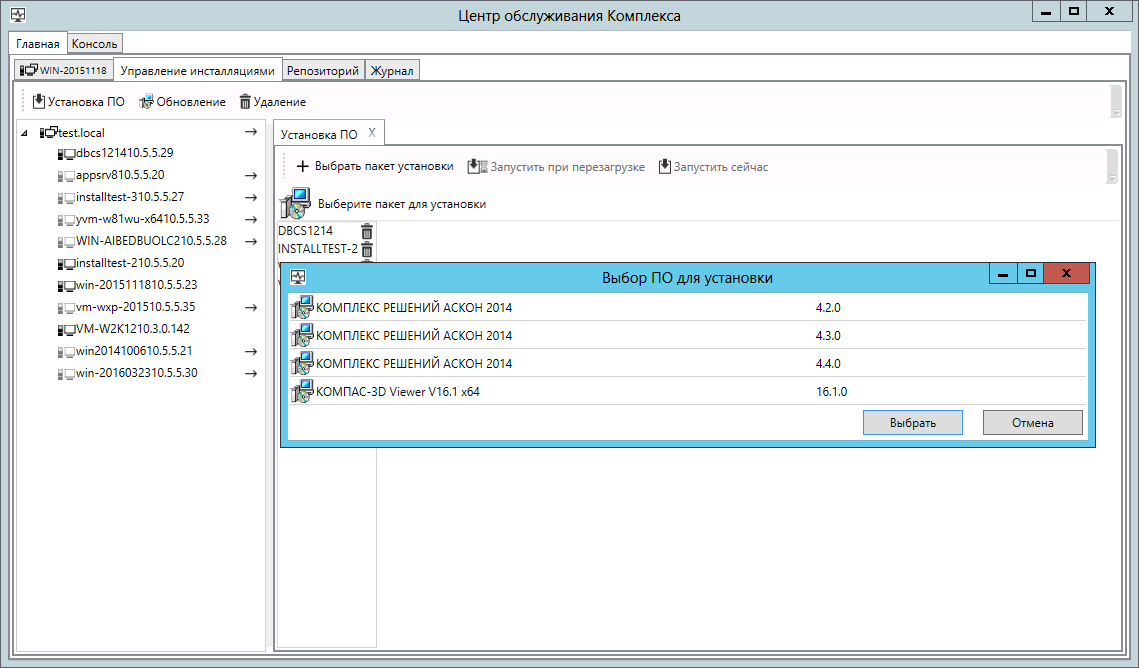Click the Обновление toolbar button
The width and height of the screenshot is (1139, 668).
(182, 102)
